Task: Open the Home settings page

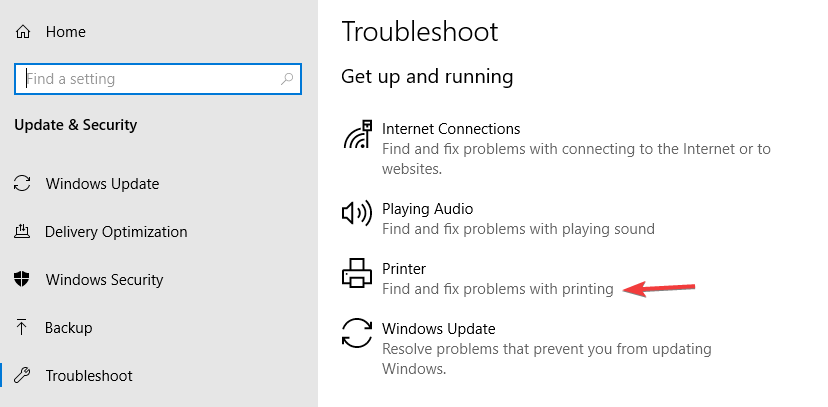Action: pyautogui.click(x=65, y=32)
